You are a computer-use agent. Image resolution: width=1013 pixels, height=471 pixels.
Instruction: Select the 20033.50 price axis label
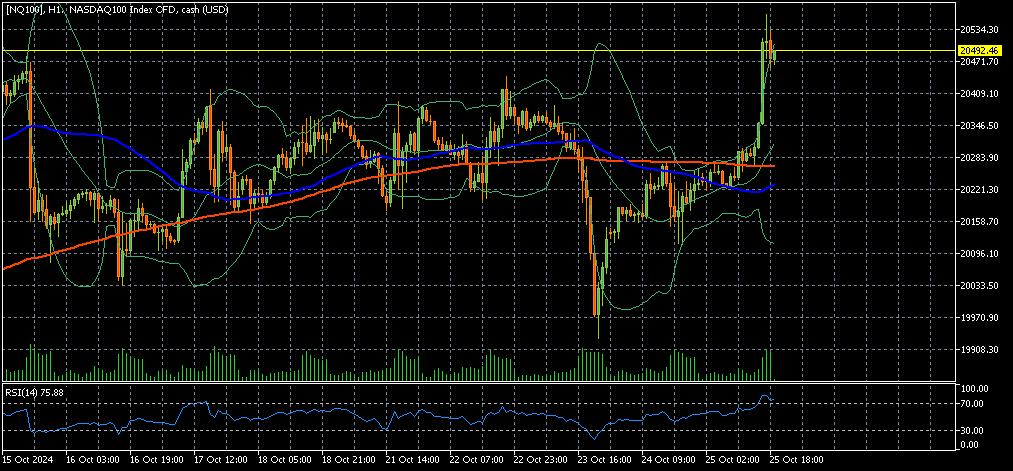click(x=979, y=286)
